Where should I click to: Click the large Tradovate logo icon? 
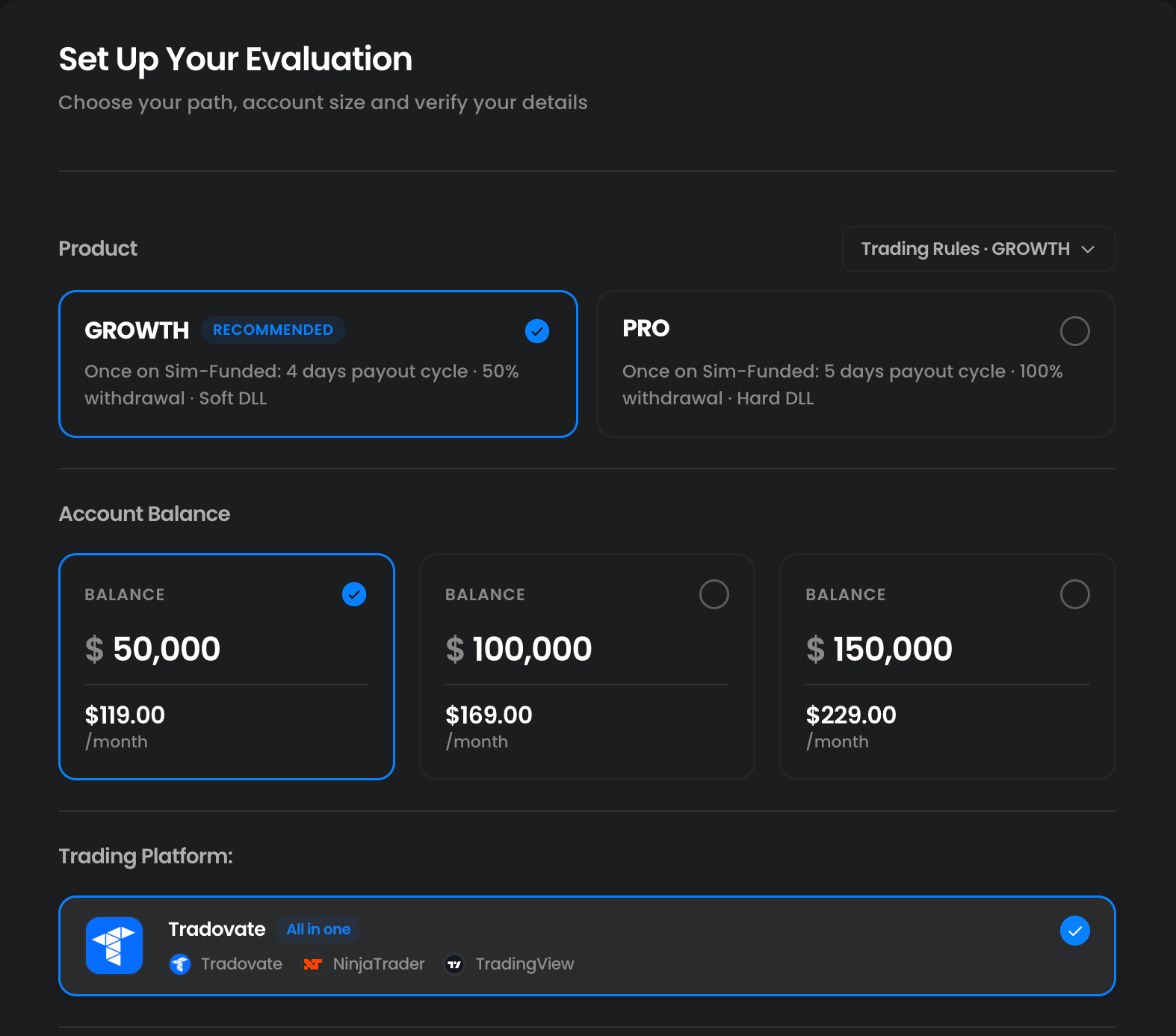pyautogui.click(x=114, y=945)
